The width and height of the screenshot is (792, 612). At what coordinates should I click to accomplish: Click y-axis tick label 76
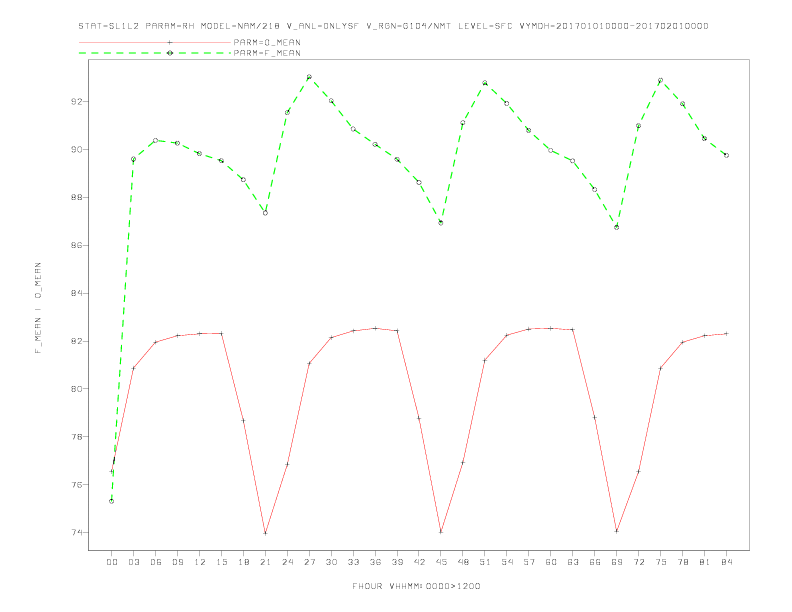(x=77, y=485)
